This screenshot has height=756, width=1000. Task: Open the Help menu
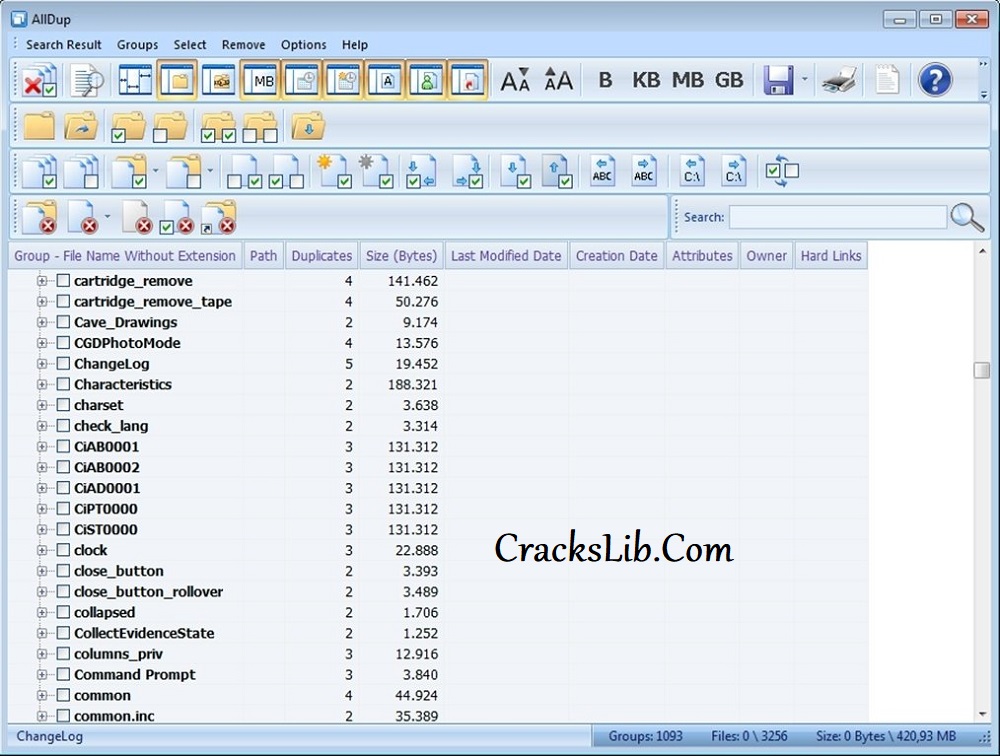355,45
